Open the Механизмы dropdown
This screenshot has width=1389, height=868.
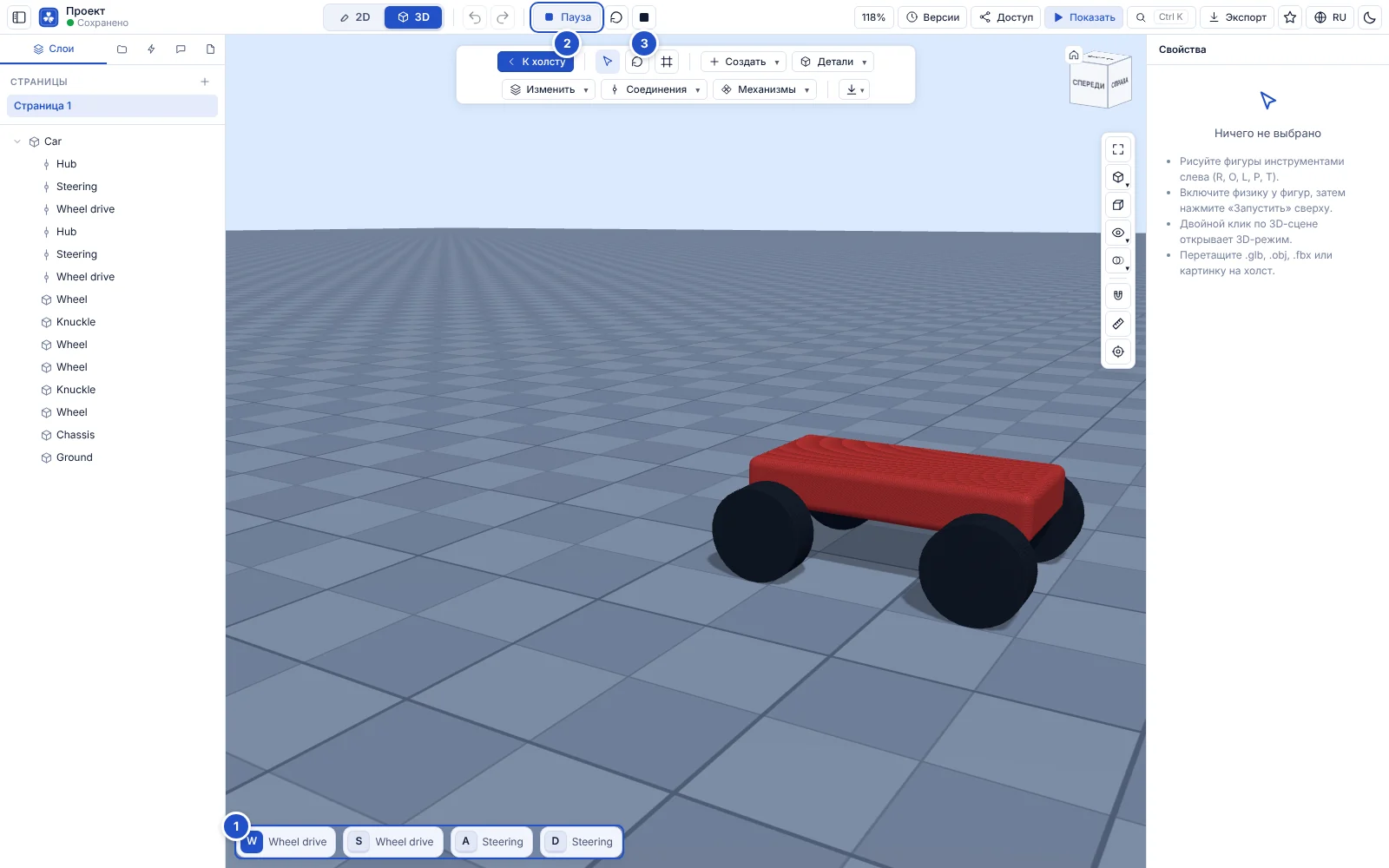point(765,89)
